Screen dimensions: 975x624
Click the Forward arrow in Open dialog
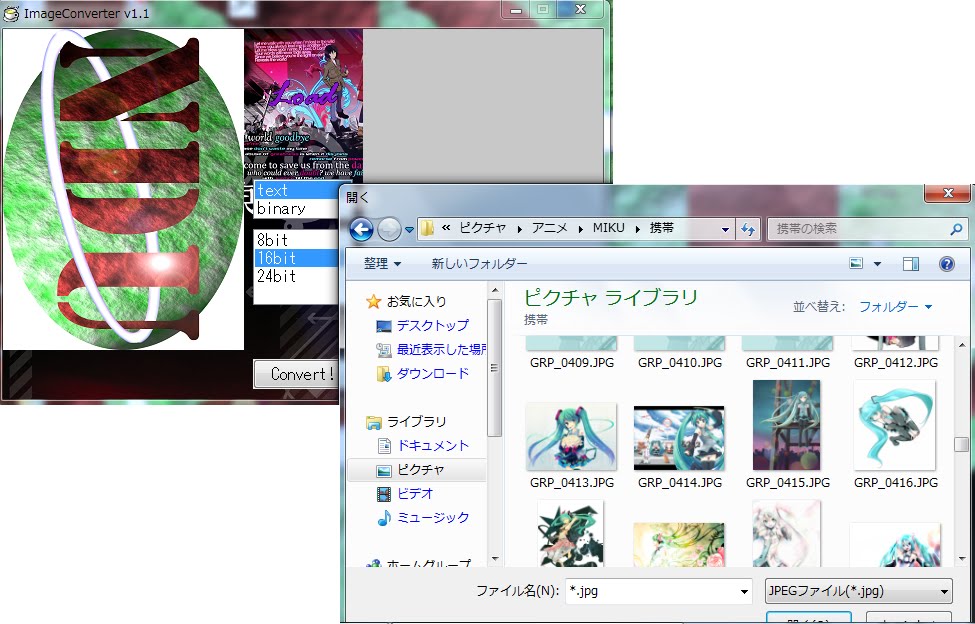point(390,229)
